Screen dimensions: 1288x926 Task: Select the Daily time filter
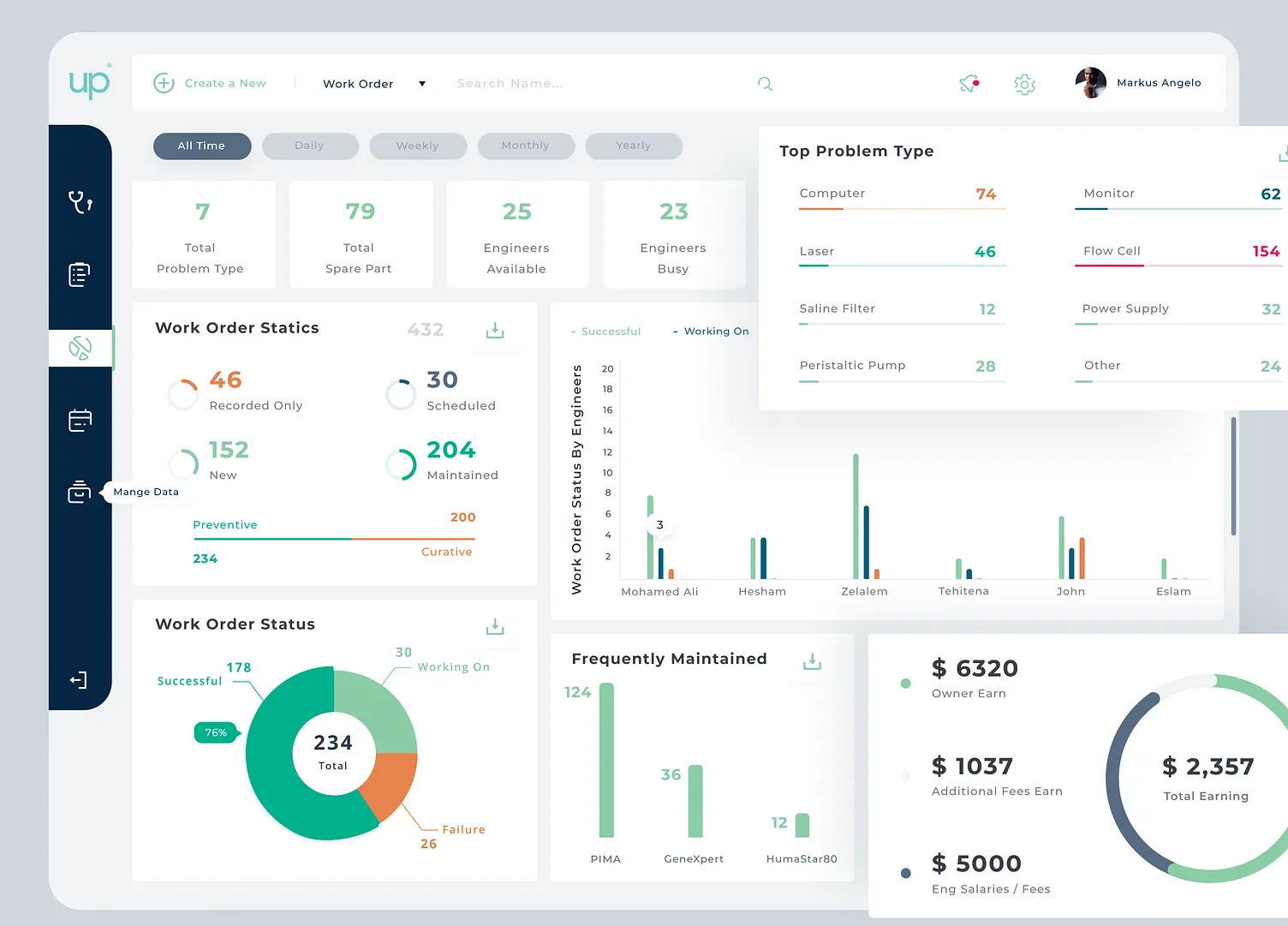310,146
